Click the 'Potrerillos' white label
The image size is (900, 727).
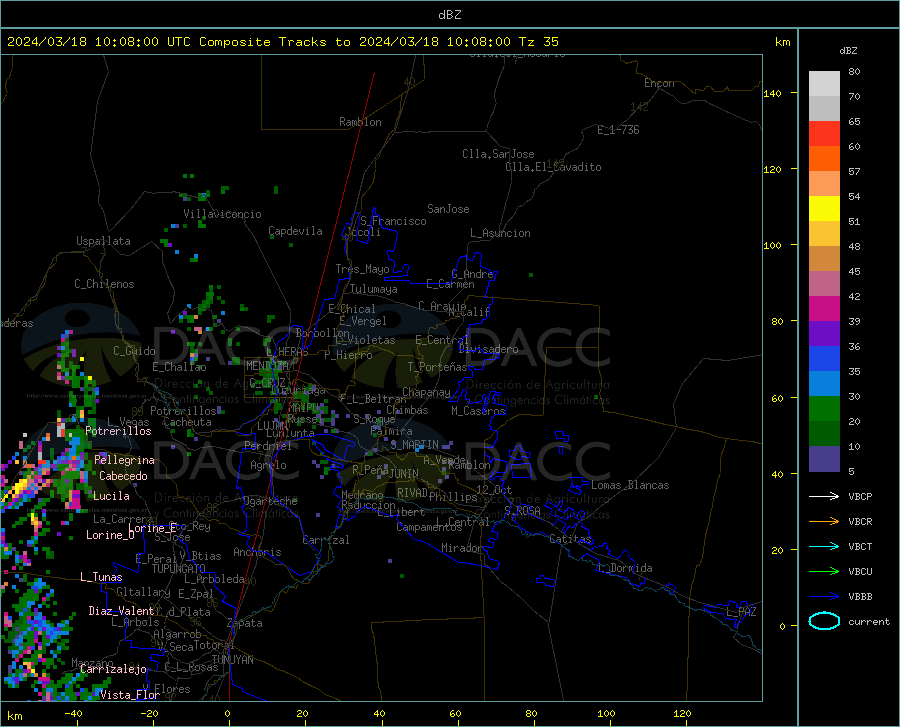coord(118,431)
